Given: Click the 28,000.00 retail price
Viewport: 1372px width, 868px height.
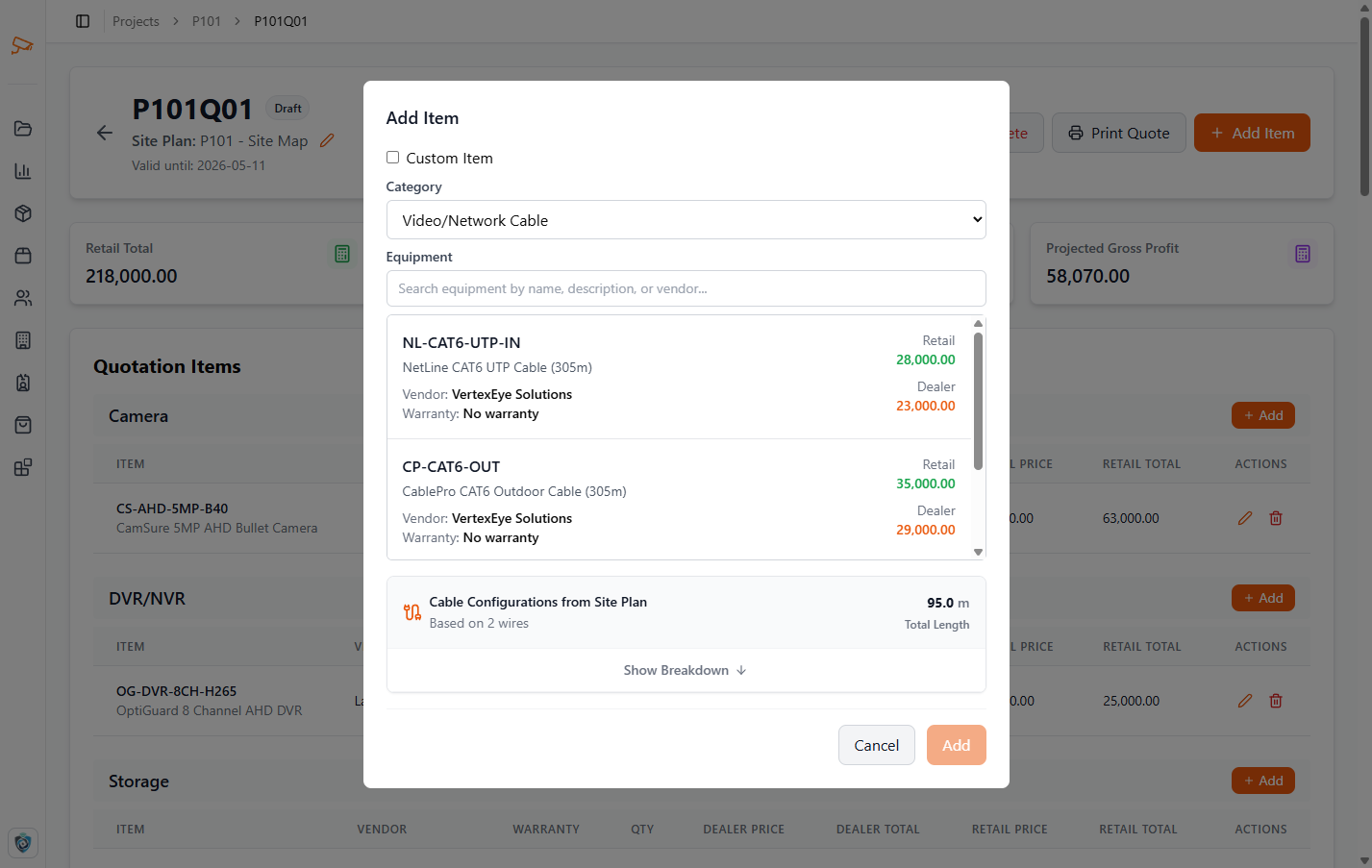Looking at the screenshot, I should 926,360.
